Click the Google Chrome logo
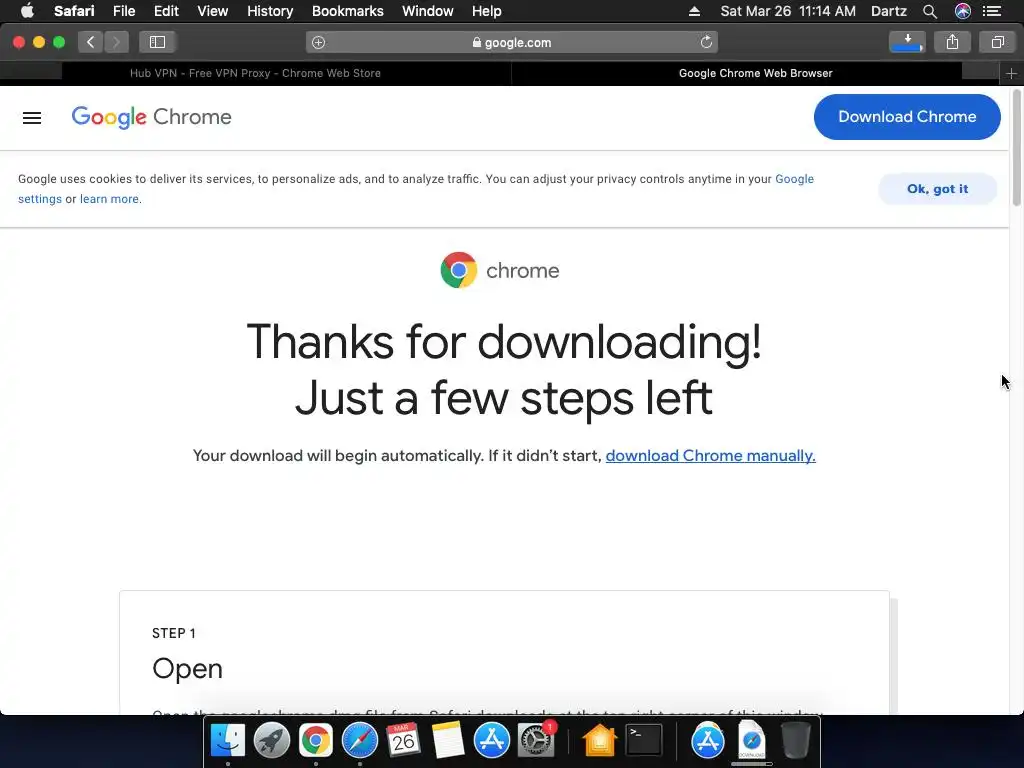 pyautogui.click(x=152, y=117)
